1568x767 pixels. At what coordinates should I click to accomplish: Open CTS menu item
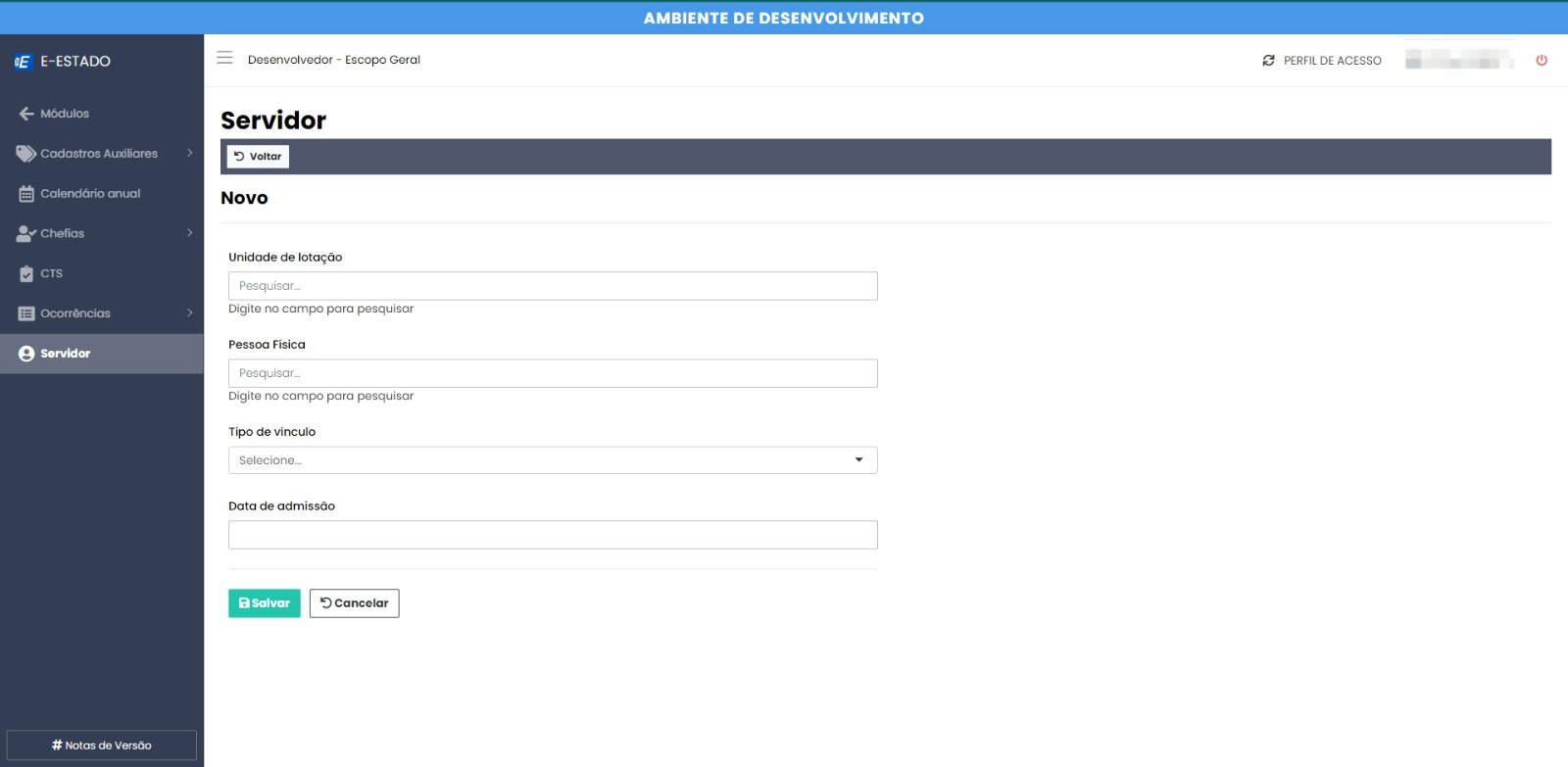[102, 274]
